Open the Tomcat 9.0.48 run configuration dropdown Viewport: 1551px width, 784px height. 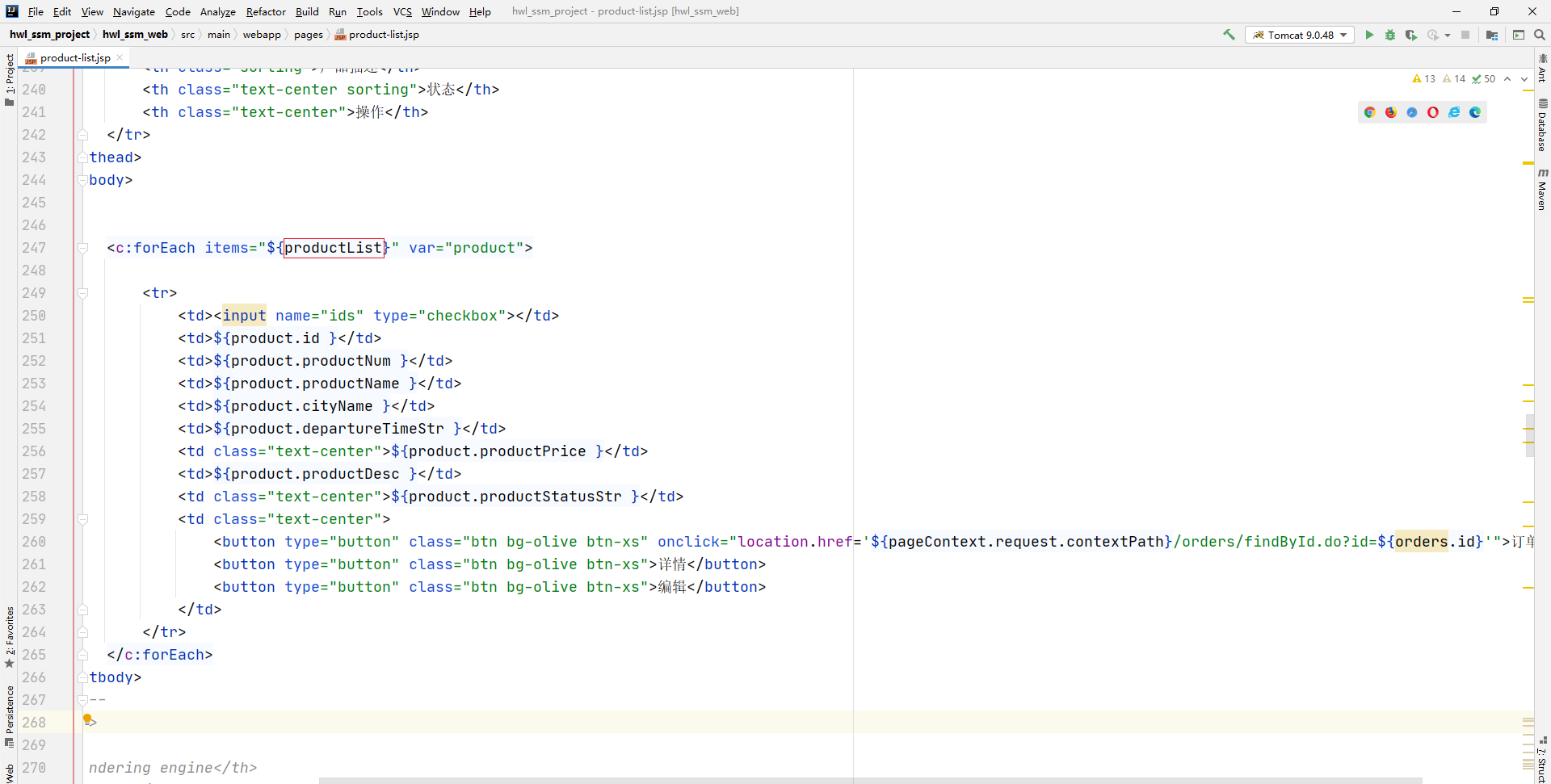1300,35
